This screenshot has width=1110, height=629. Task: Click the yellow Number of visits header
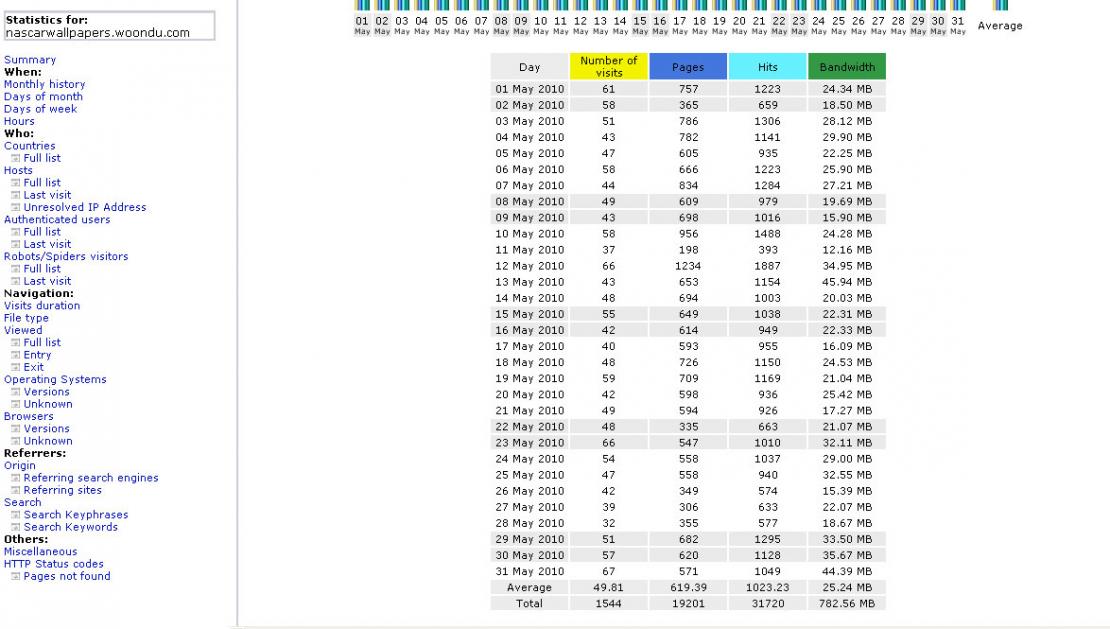pyautogui.click(x=609, y=67)
